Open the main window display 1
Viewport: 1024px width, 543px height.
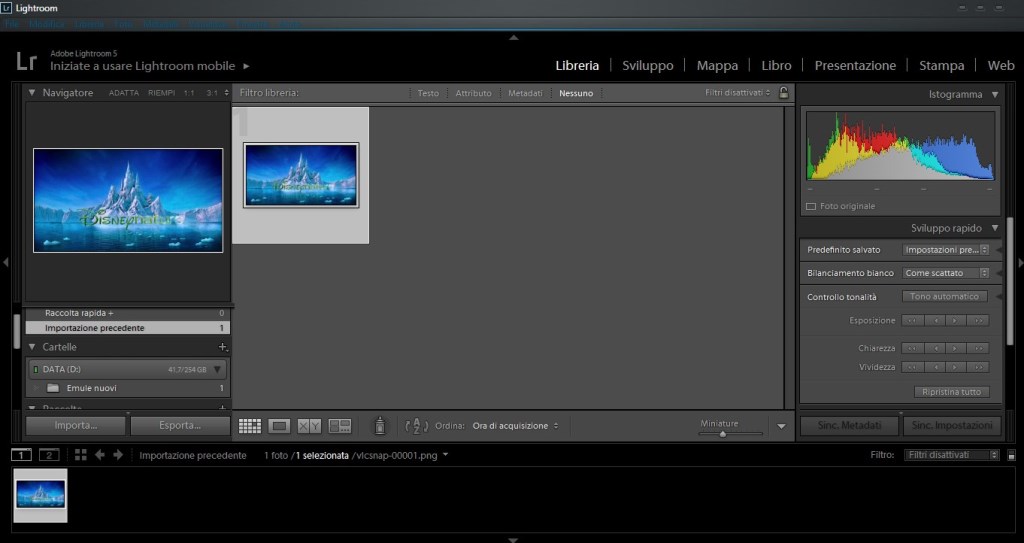(22, 455)
